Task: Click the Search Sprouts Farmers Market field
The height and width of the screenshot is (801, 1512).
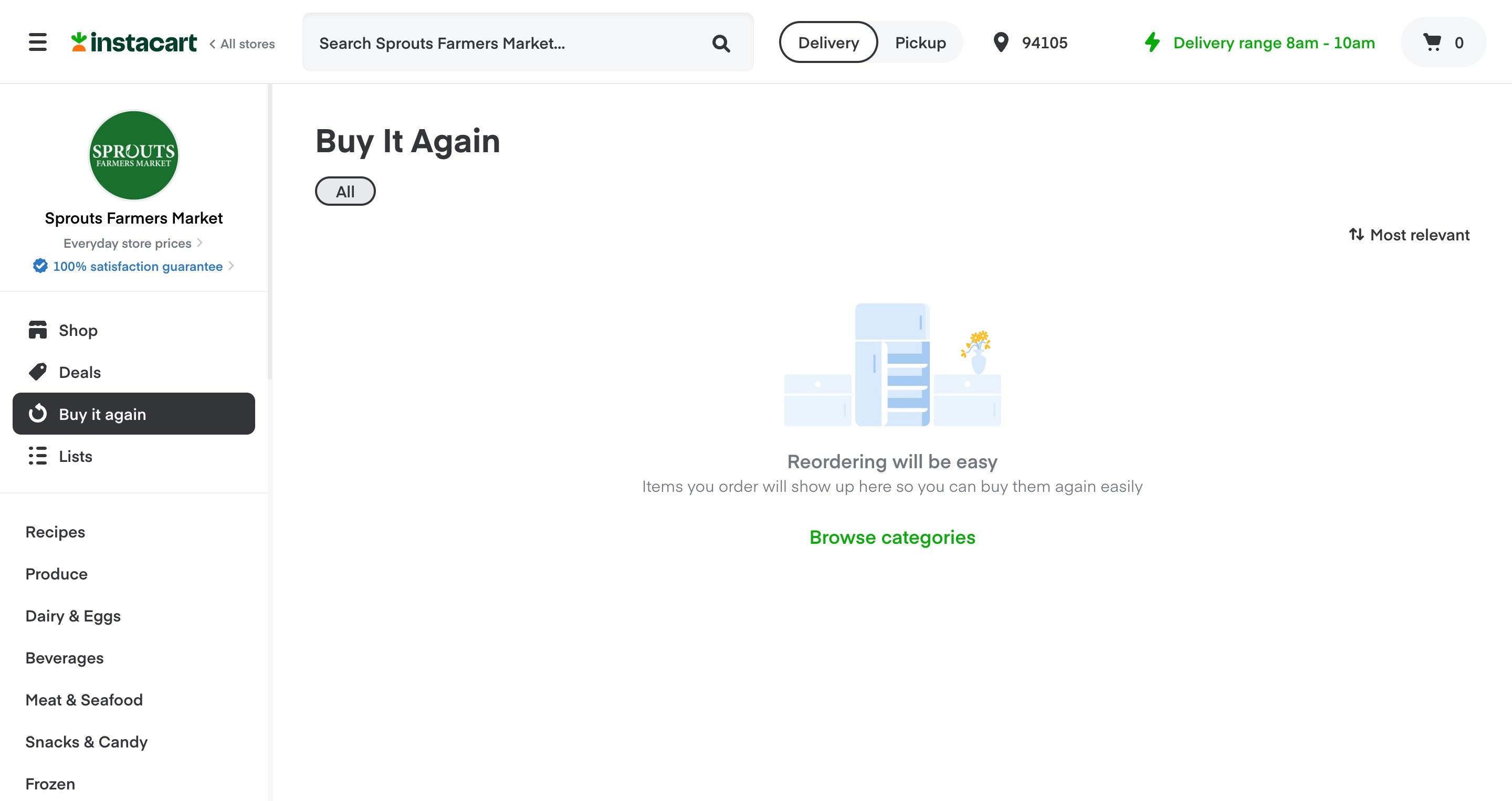Action: point(528,42)
